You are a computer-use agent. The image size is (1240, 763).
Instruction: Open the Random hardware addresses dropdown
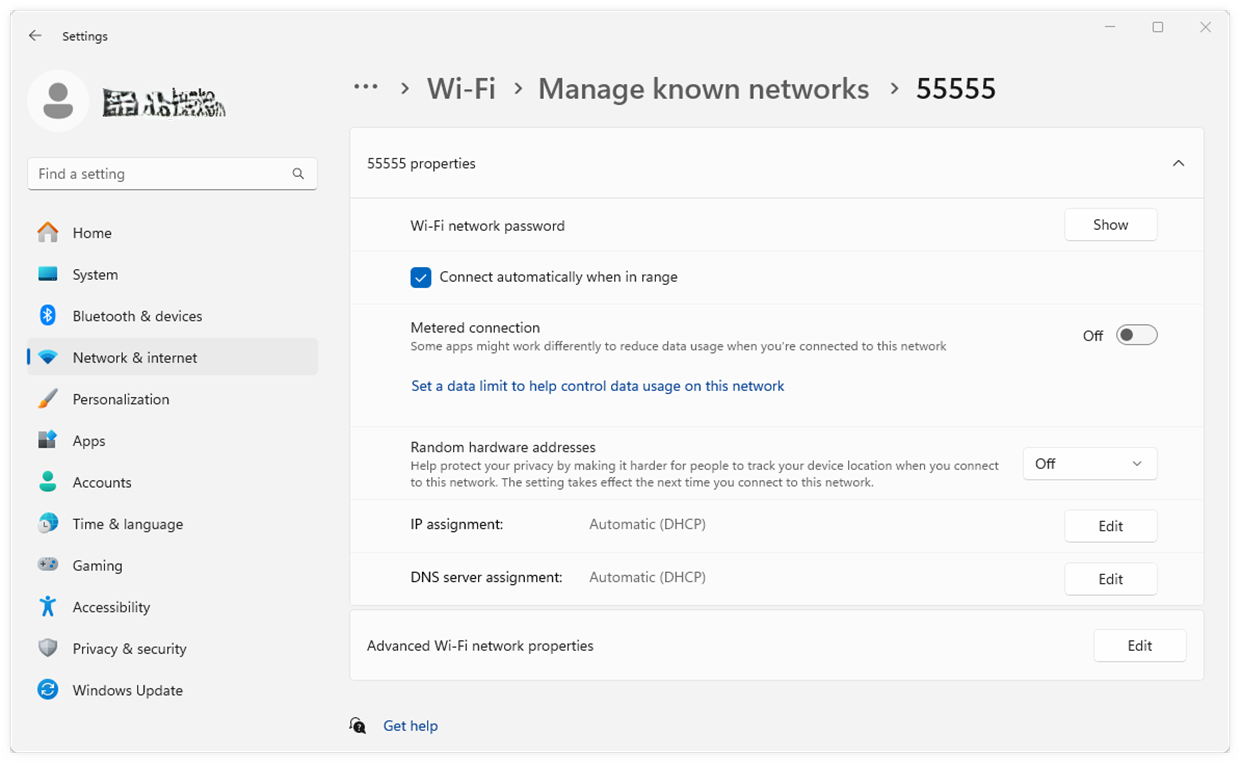1090,463
